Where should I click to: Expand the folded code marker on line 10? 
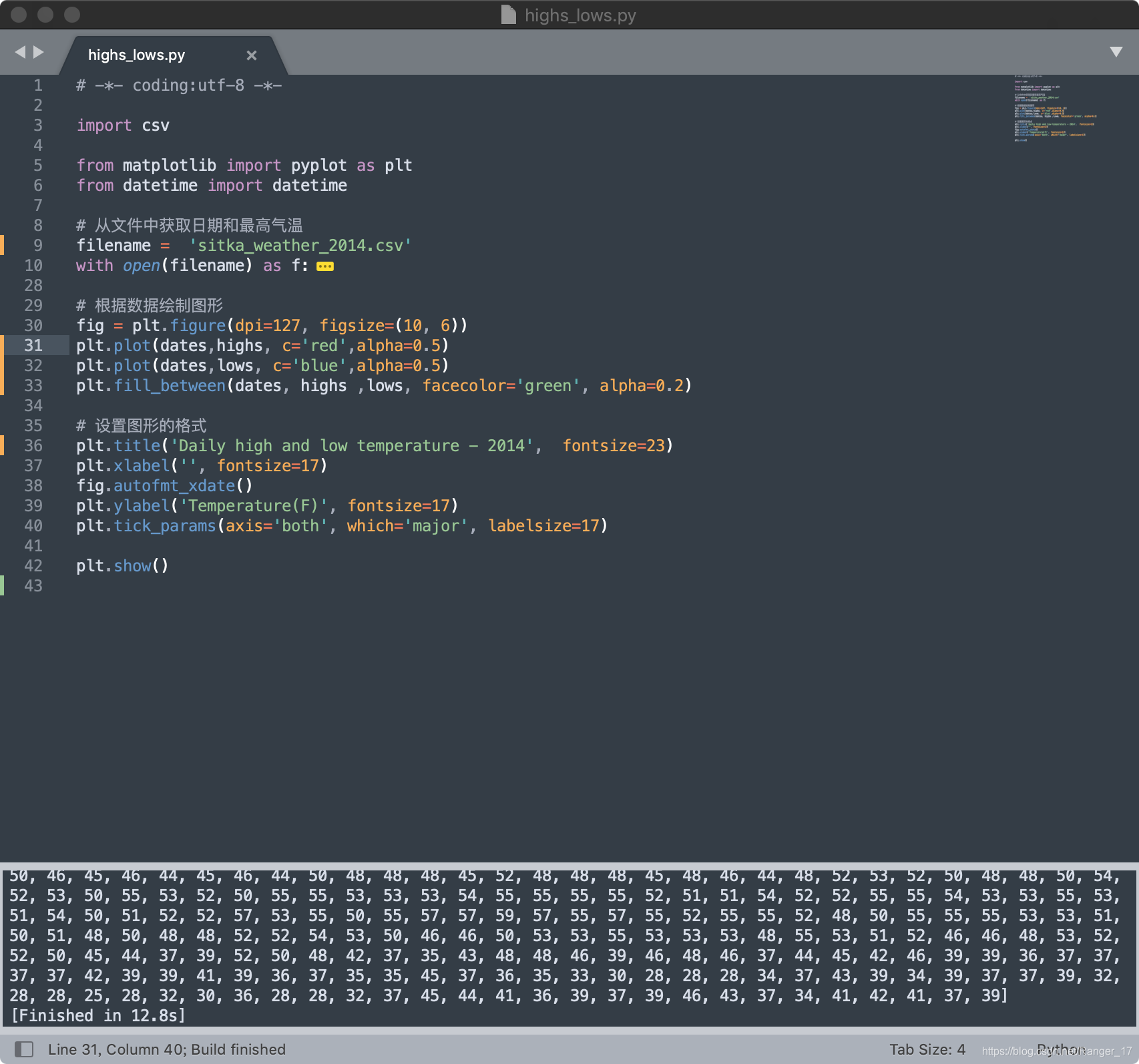click(x=325, y=266)
